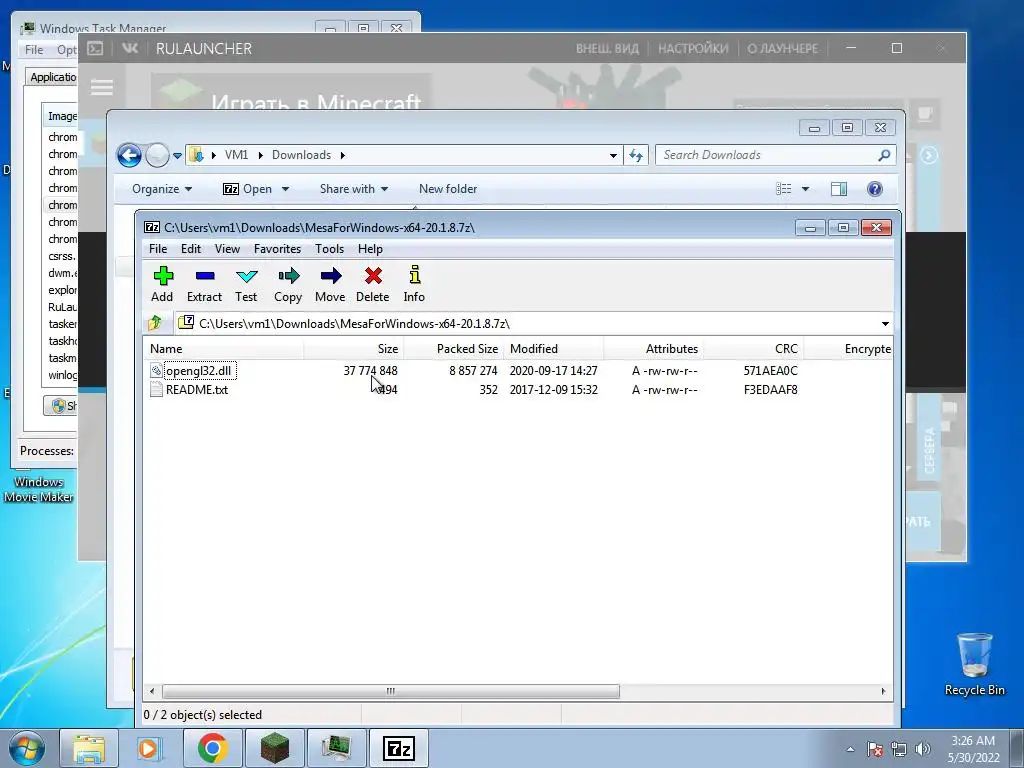Switch to Task Manager on the taskbar

click(x=336, y=748)
